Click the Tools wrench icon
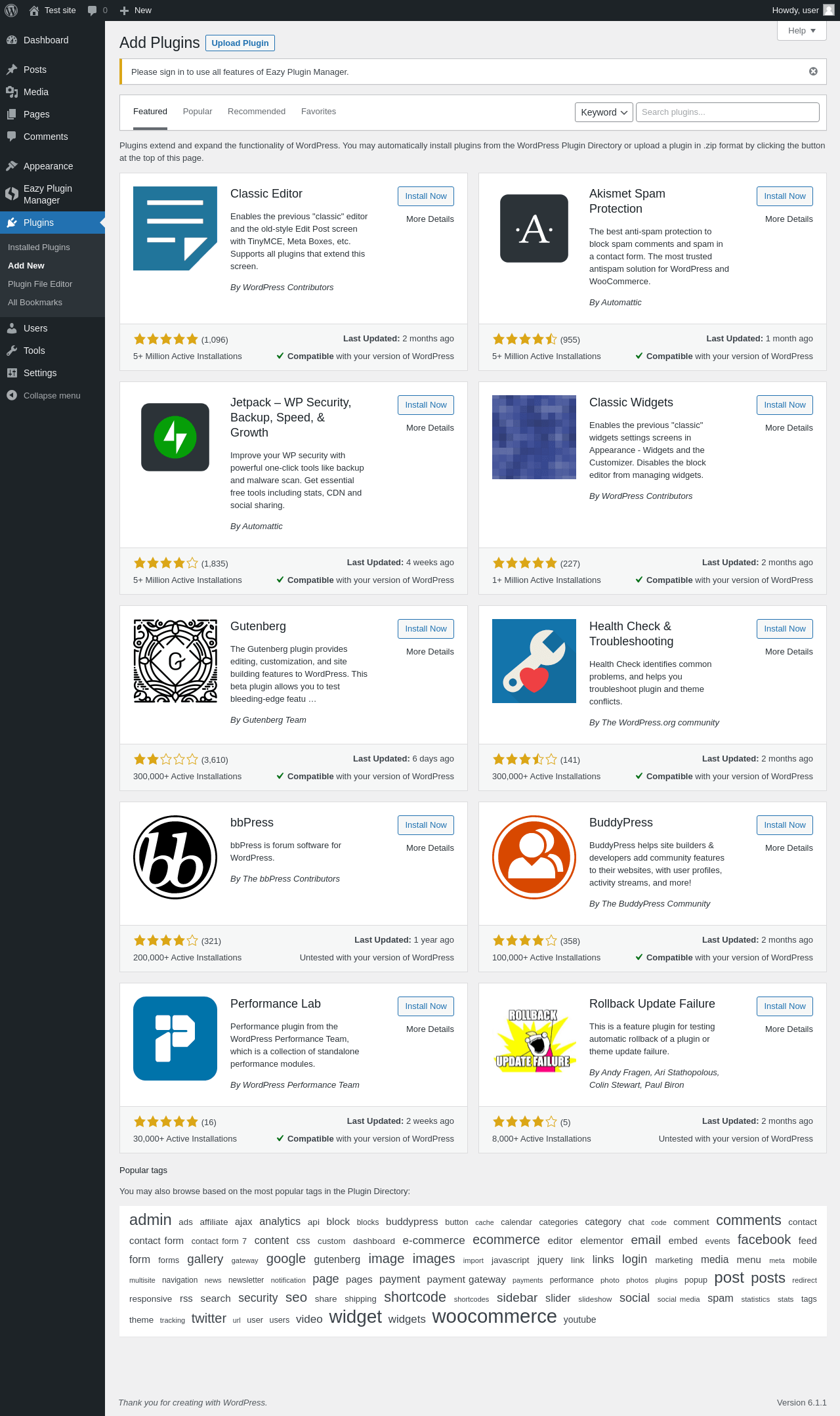This screenshot has height=1416, width=840. coord(12,351)
